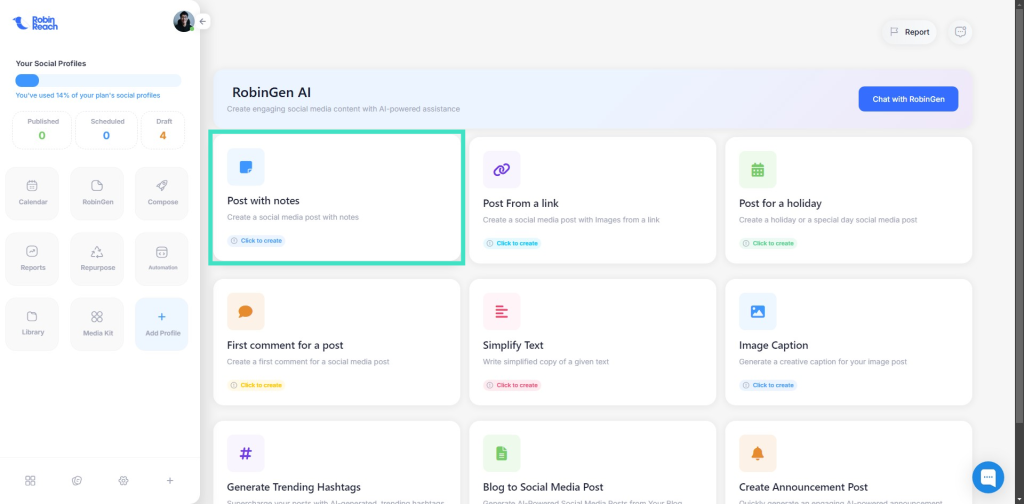This screenshot has width=1024, height=504.
Task: Click the Post From a link chain icon
Action: point(502,170)
